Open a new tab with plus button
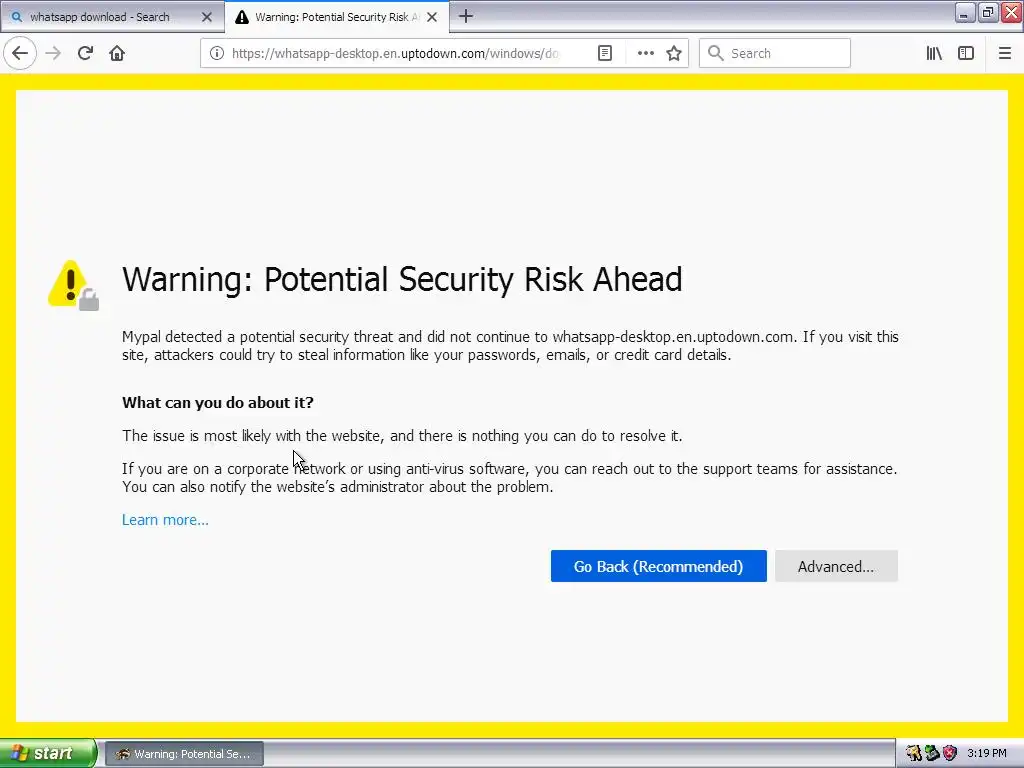The height and width of the screenshot is (768, 1024). (x=466, y=16)
